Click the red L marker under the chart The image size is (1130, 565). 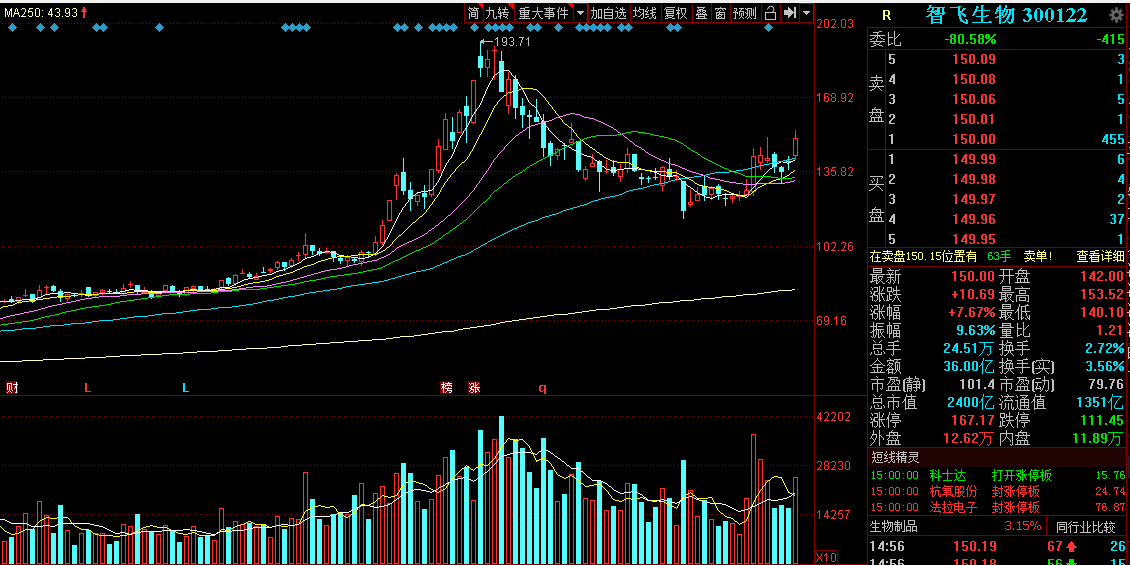point(88,388)
